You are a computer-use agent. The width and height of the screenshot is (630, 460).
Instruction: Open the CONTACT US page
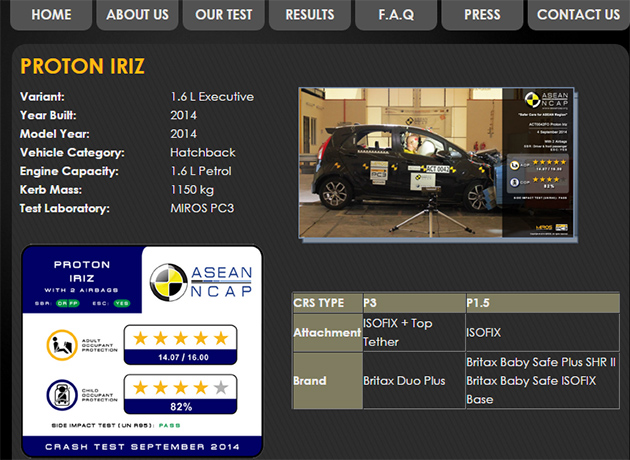click(578, 15)
